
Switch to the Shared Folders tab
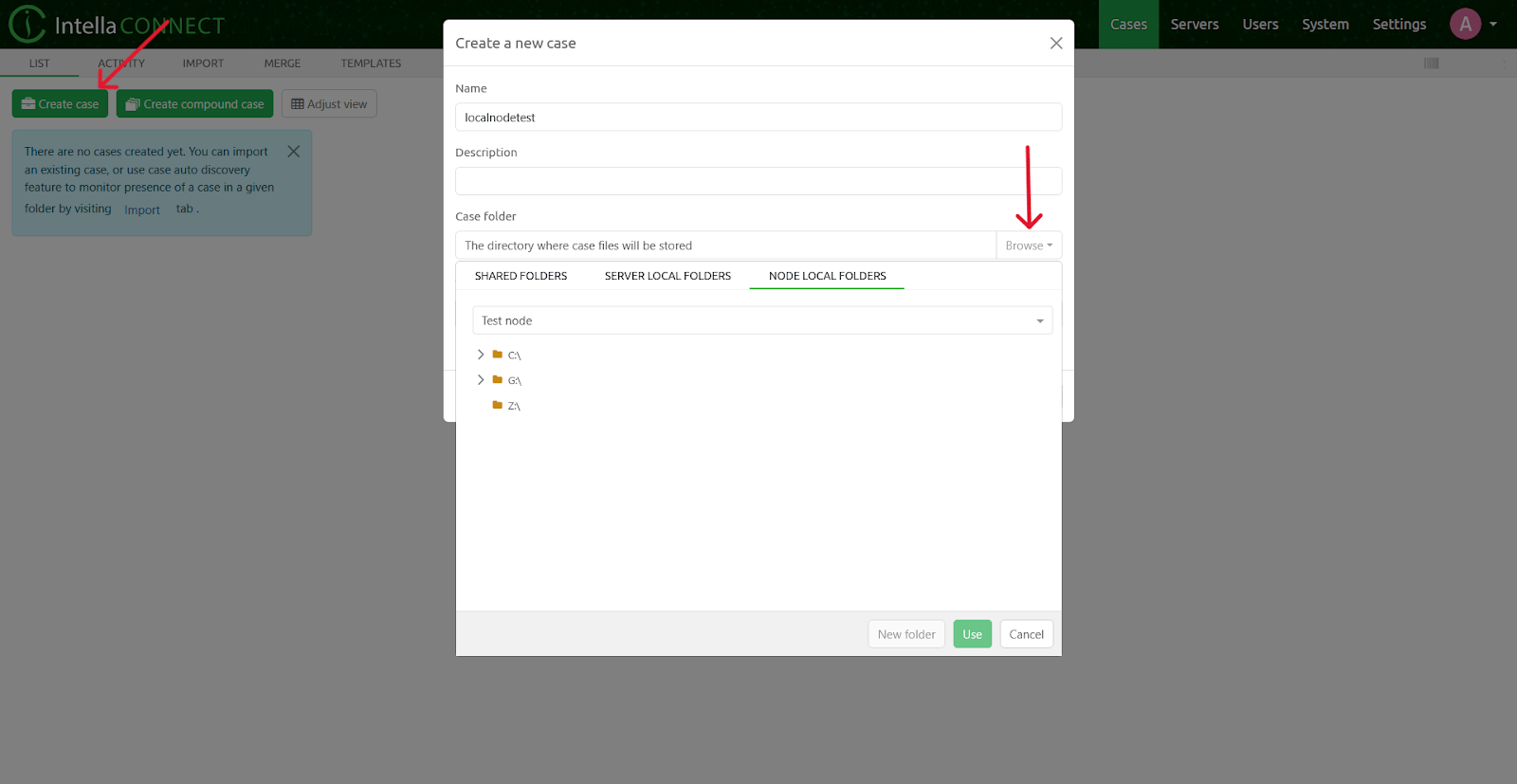coord(521,276)
